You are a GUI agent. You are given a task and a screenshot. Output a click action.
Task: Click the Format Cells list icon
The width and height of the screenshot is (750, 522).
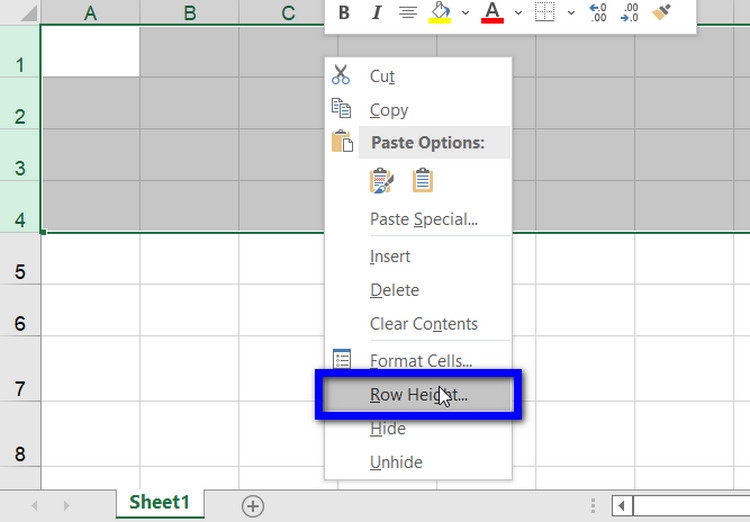(342, 359)
